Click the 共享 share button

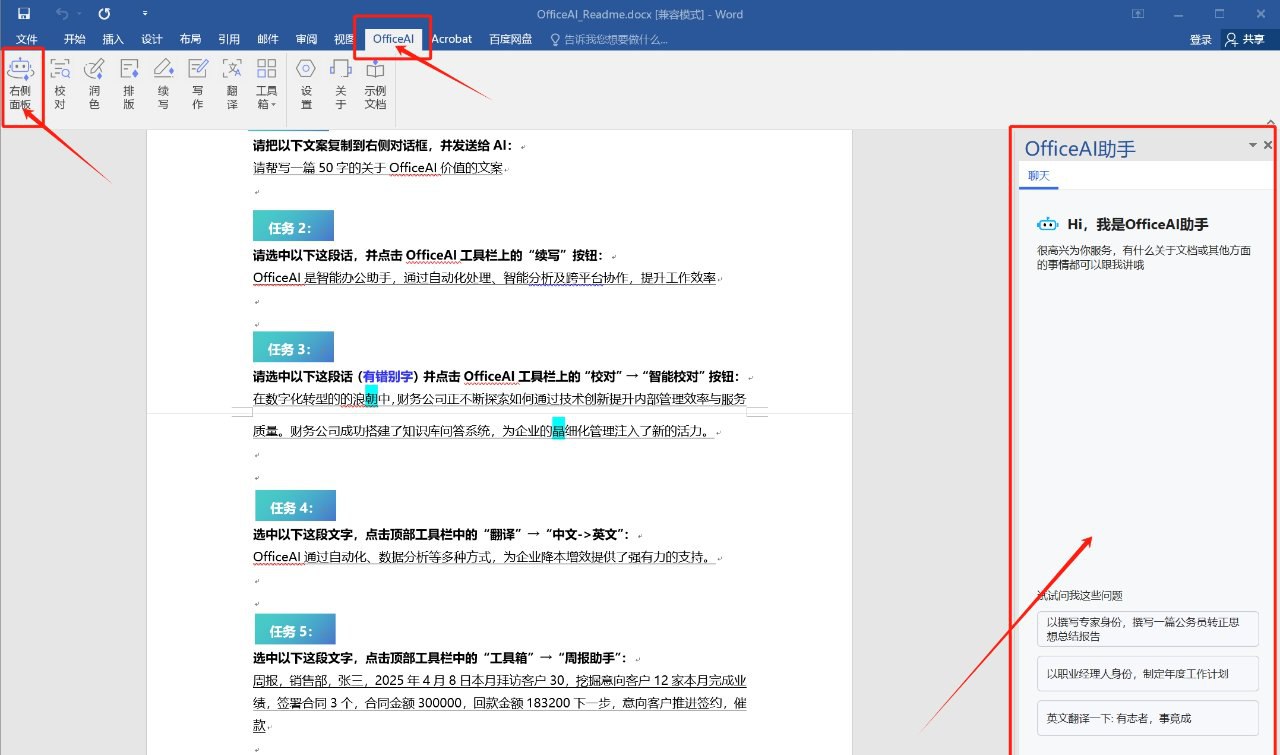click(x=1245, y=39)
